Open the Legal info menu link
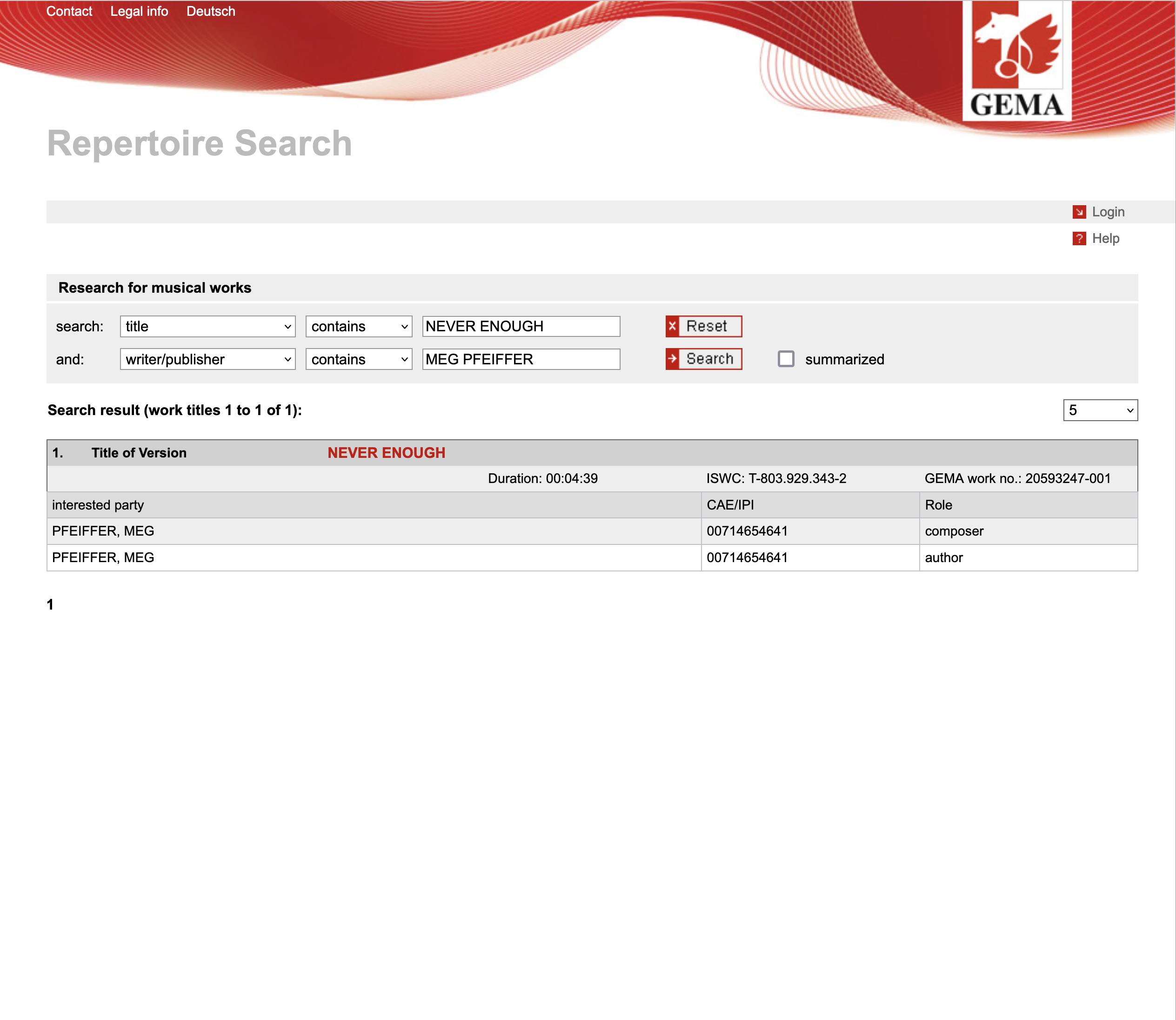The width and height of the screenshot is (1176, 1020). pos(139,11)
